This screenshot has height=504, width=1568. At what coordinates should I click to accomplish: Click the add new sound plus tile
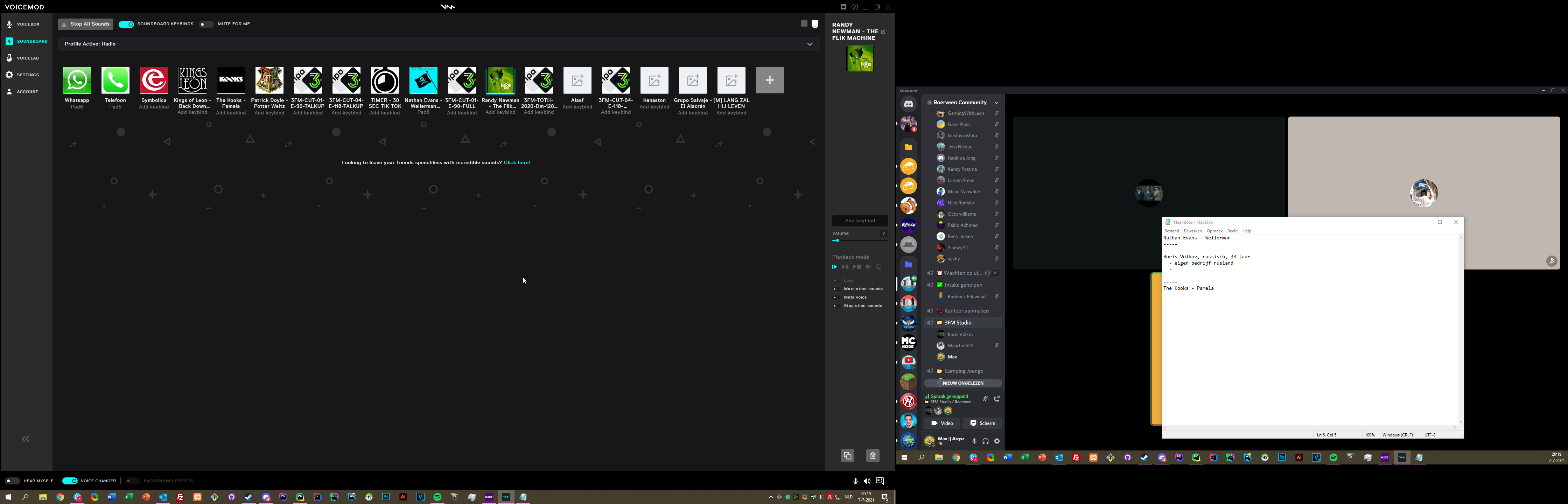click(x=769, y=80)
